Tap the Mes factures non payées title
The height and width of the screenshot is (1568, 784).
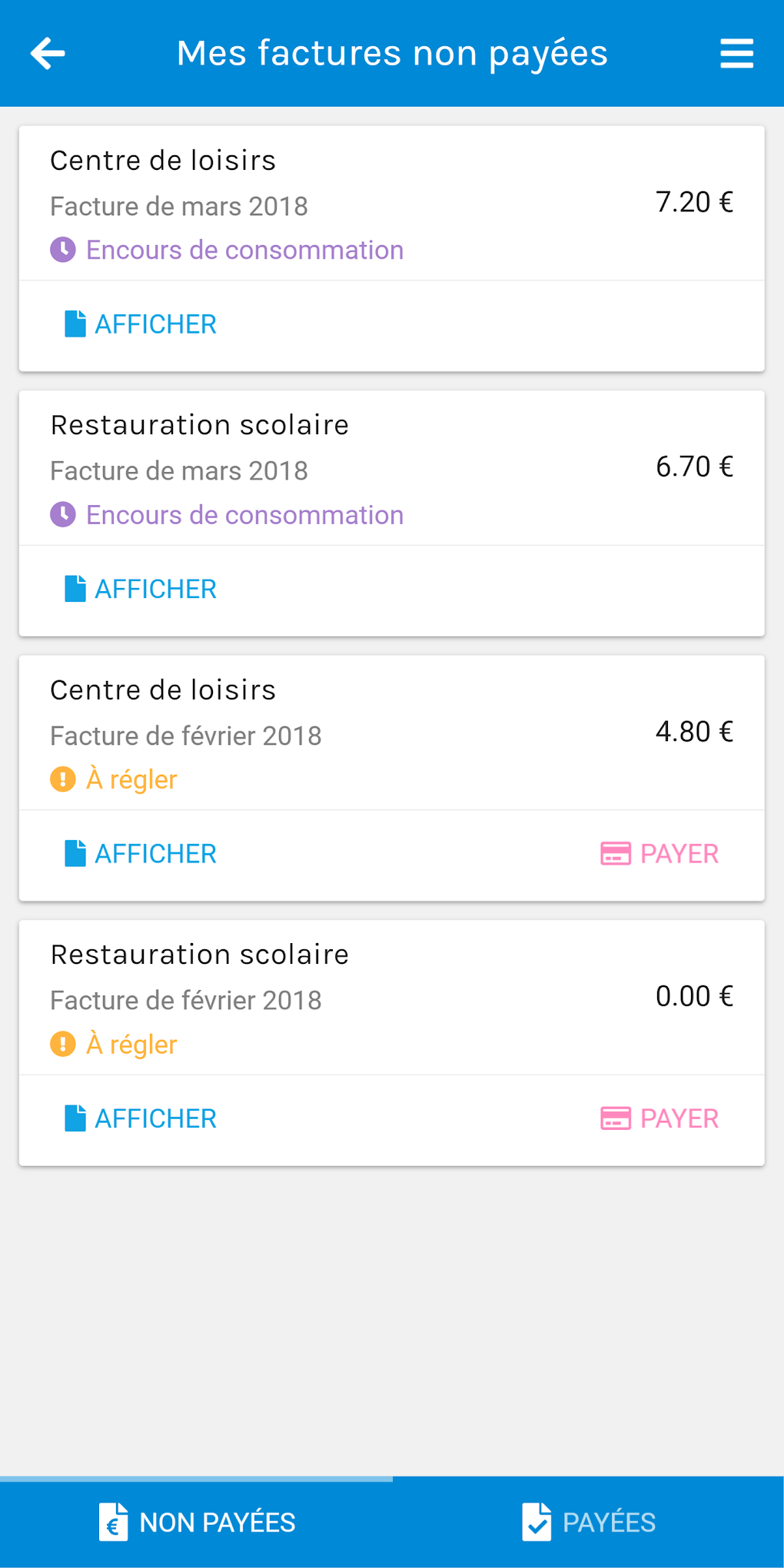tap(392, 54)
